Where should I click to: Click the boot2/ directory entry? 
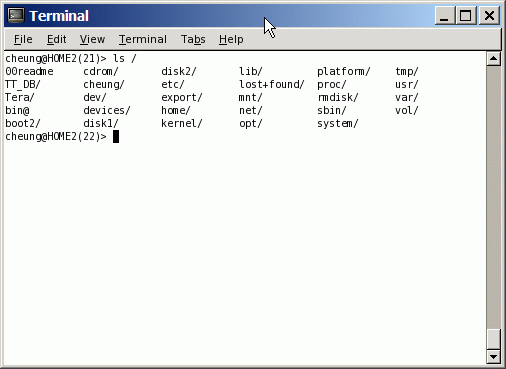(x=23, y=123)
